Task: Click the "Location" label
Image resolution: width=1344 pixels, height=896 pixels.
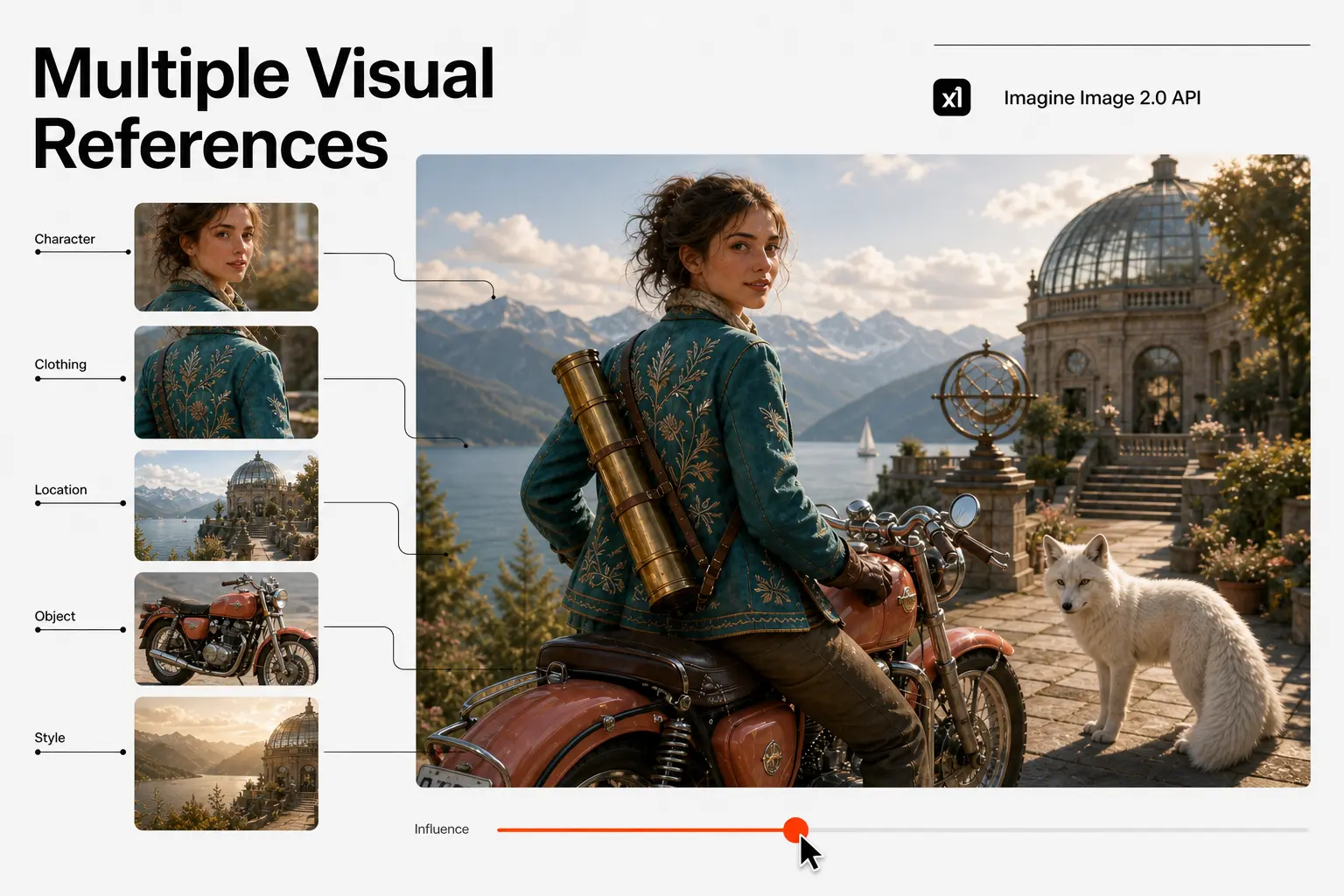Action: [60, 490]
